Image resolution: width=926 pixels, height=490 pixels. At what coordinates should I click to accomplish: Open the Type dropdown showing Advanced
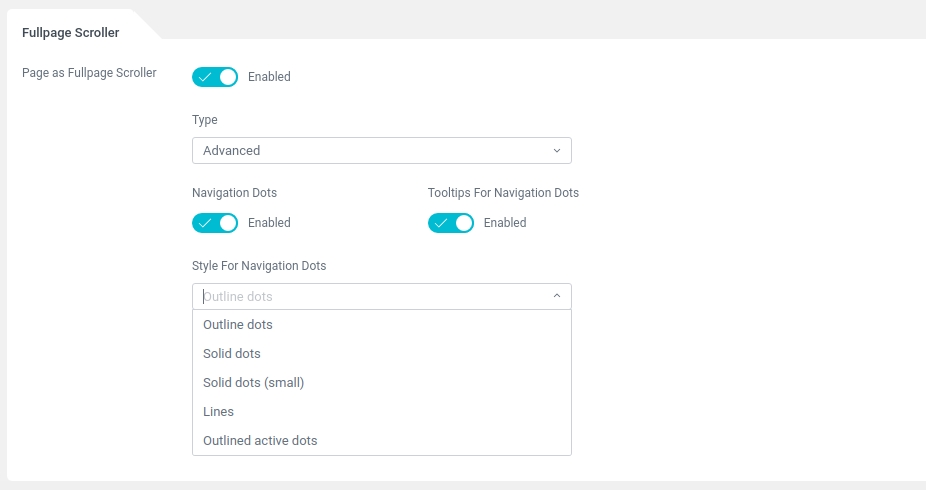[x=381, y=151]
